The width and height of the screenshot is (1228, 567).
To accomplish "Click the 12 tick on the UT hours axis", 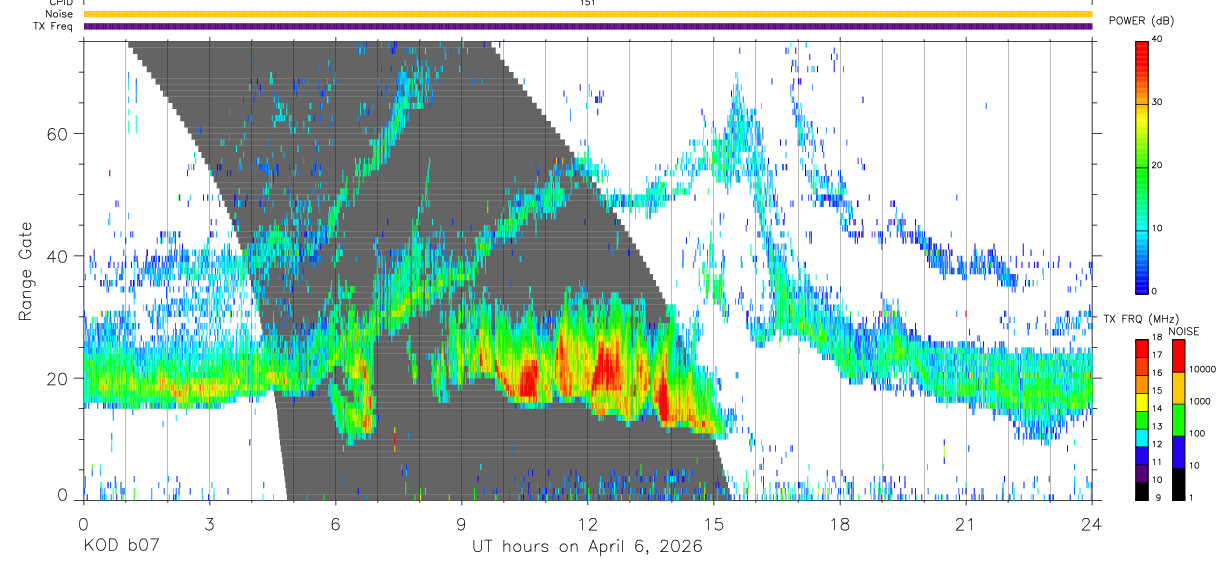I will click(587, 523).
